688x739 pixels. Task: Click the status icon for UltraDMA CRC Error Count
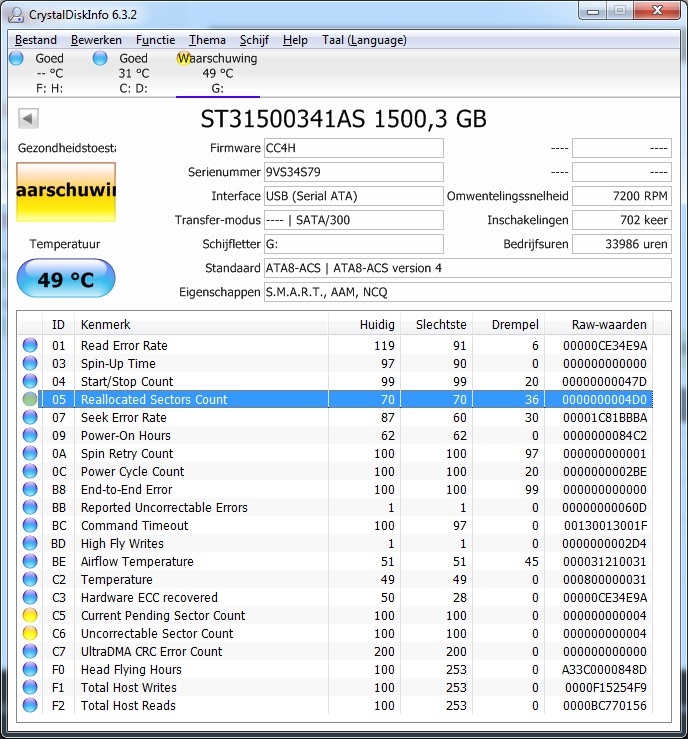[x=30, y=651]
